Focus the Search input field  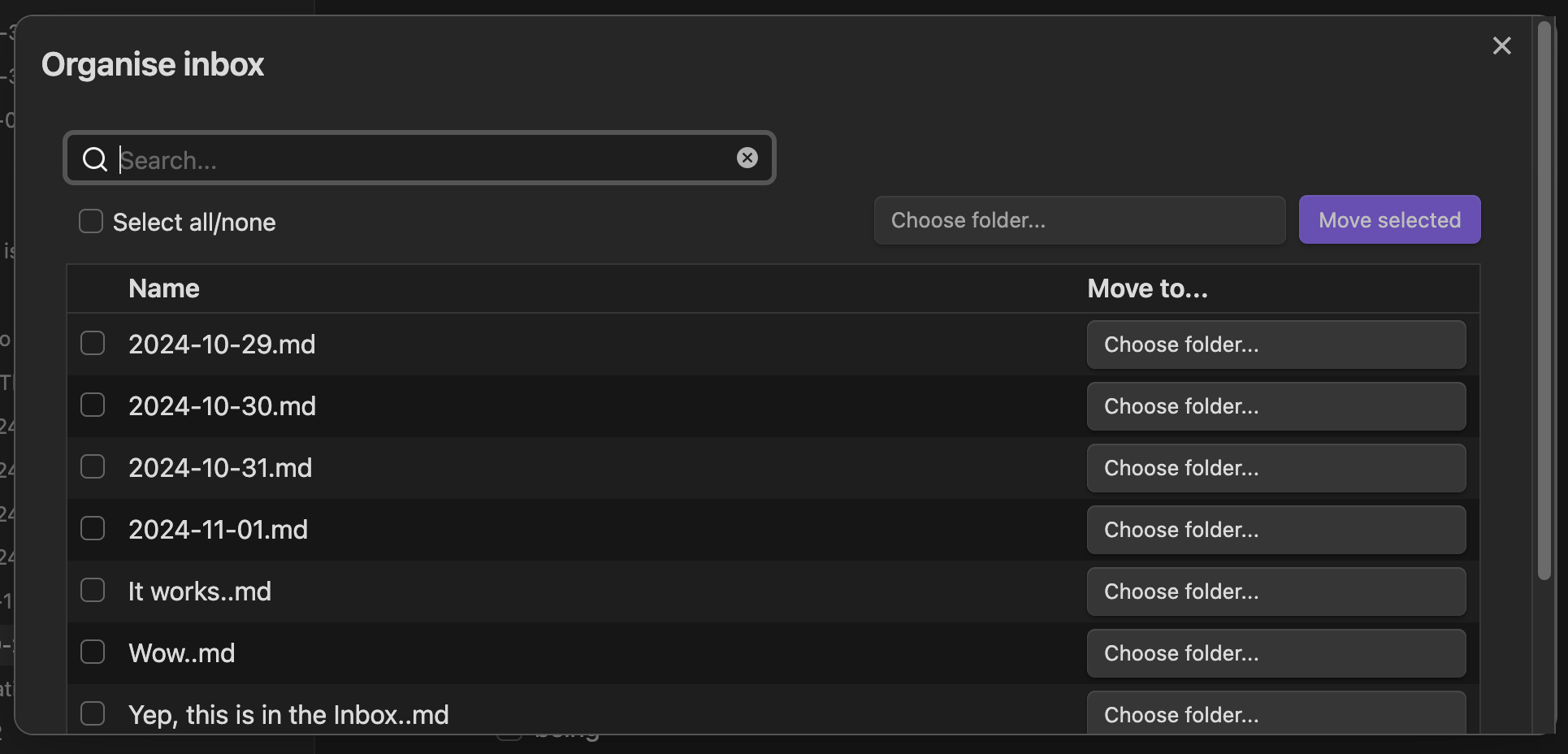(420, 158)
